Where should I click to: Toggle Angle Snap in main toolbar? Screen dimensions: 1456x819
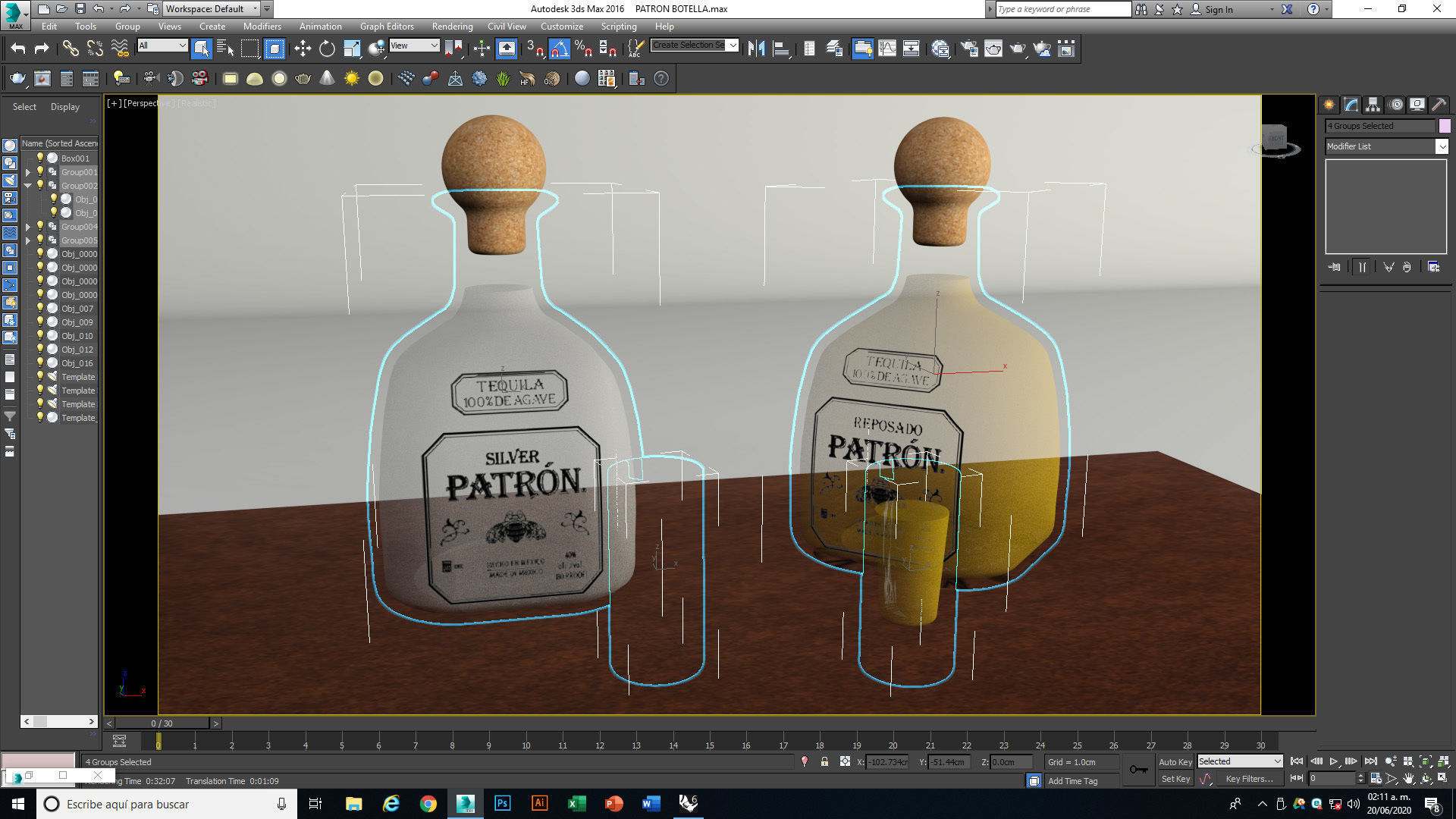[x=559, y=49]
